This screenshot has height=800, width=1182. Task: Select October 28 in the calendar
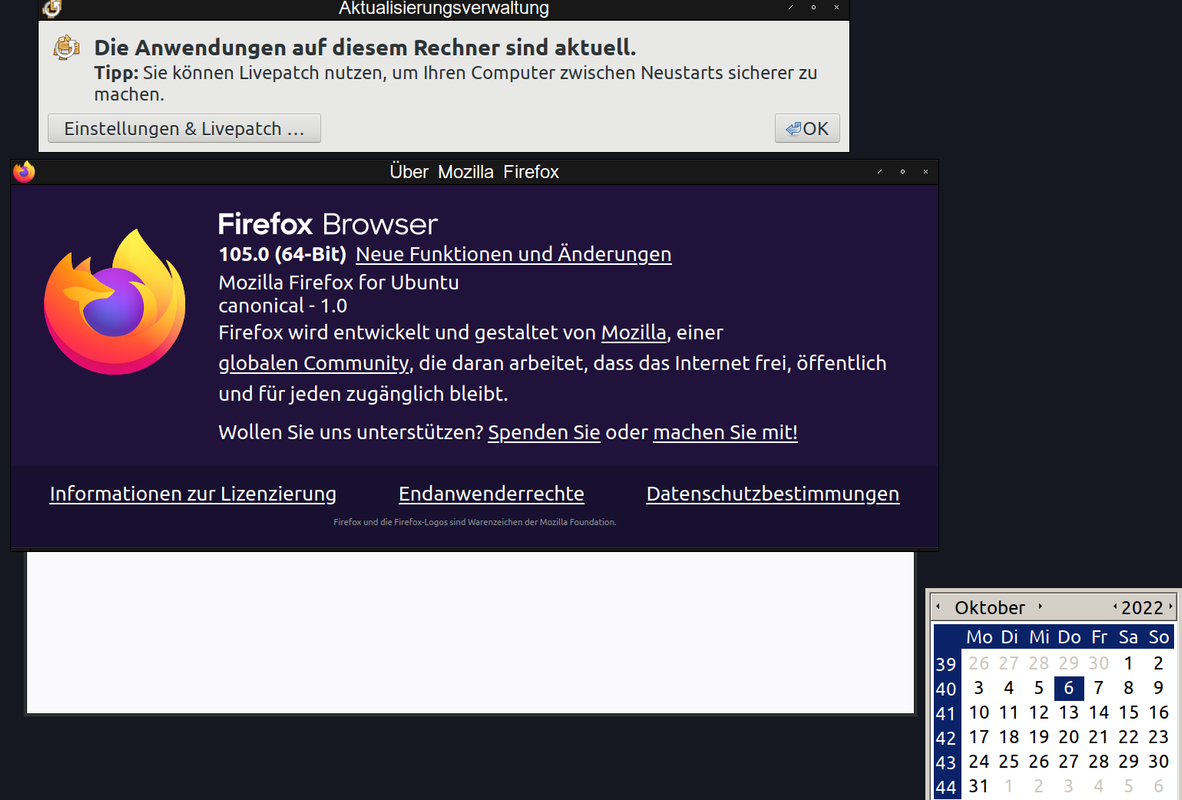(1098, 762)
